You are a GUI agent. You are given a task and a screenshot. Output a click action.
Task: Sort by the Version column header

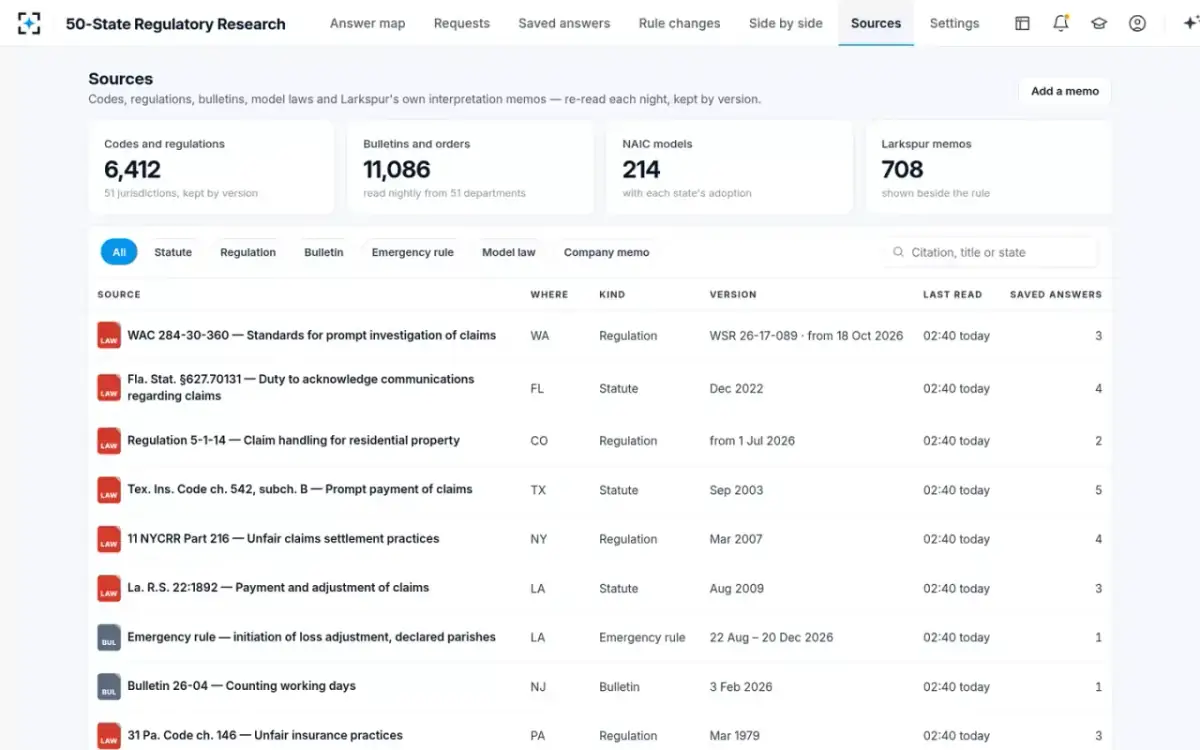coord(733,295)
